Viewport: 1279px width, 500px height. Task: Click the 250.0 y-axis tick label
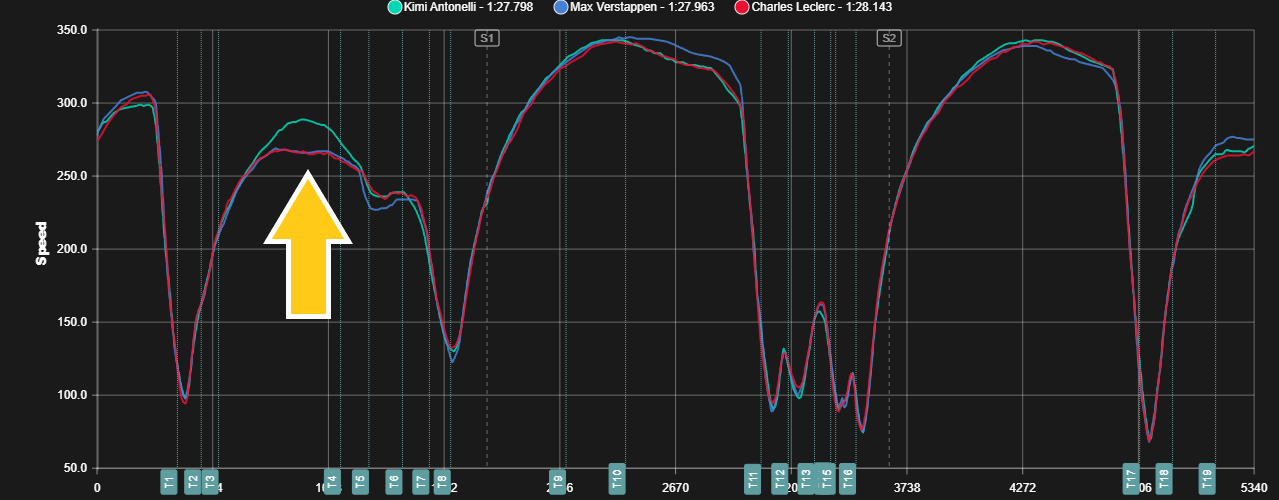coord(72,176)
